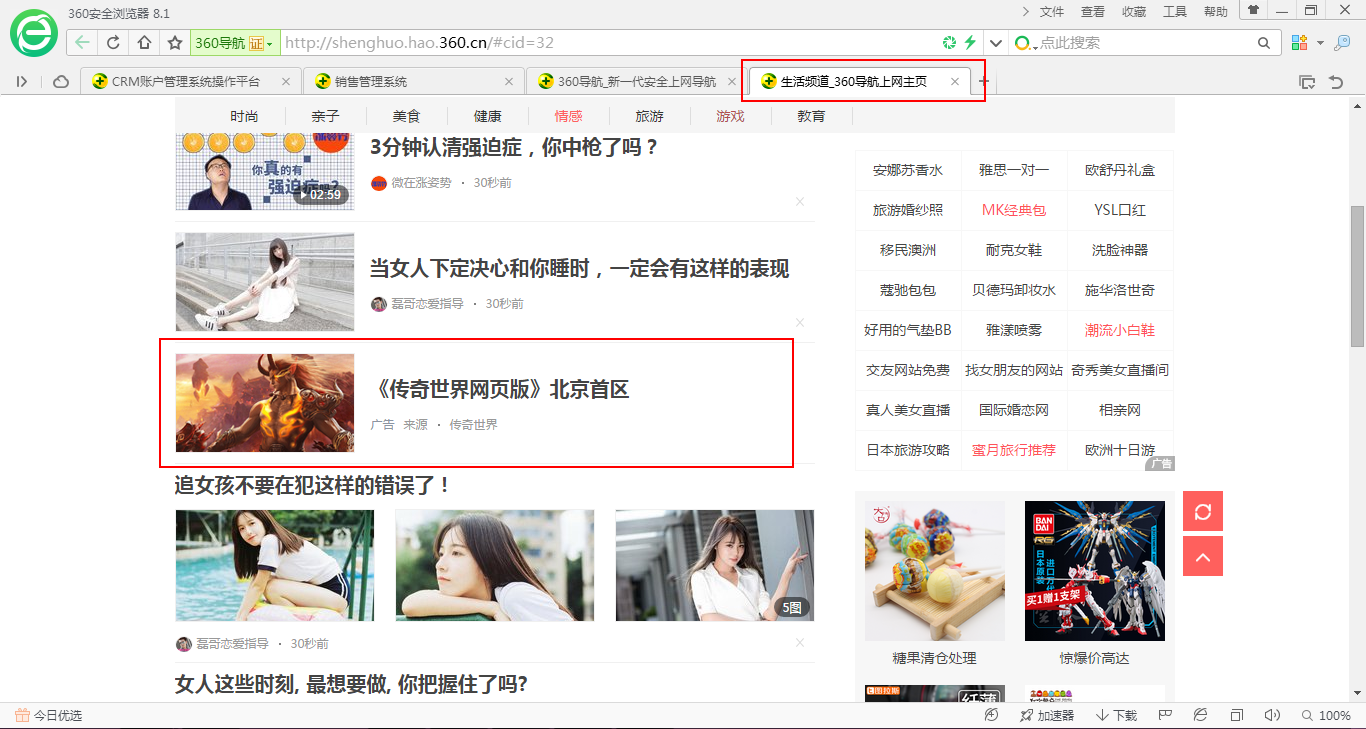Toggle the browser sound mute icon

coord(1272,715)
